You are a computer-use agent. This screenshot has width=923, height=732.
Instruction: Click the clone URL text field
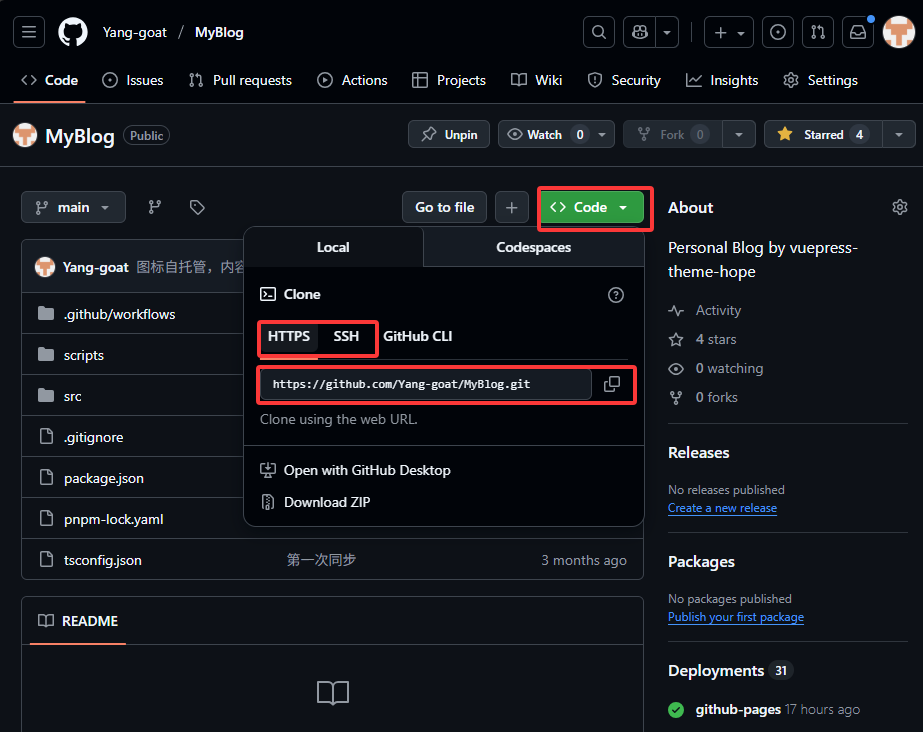point(425,384)
